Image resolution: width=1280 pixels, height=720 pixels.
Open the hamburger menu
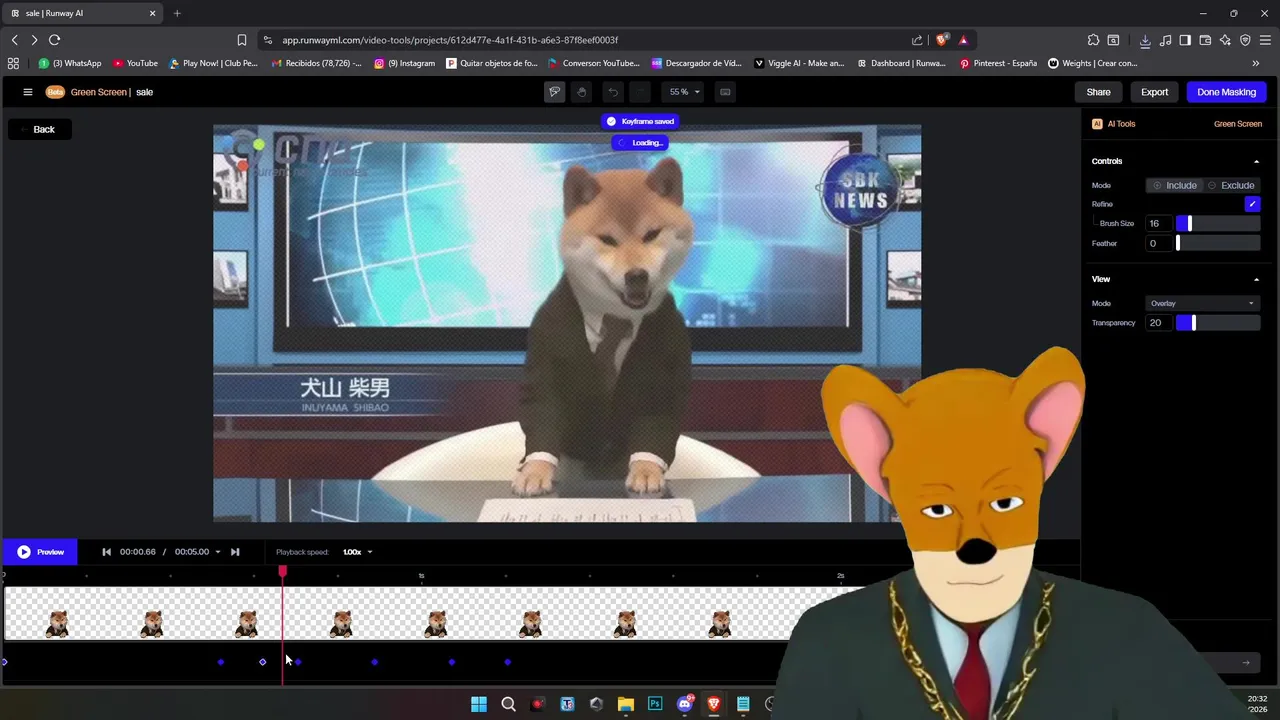coord(28,92)
